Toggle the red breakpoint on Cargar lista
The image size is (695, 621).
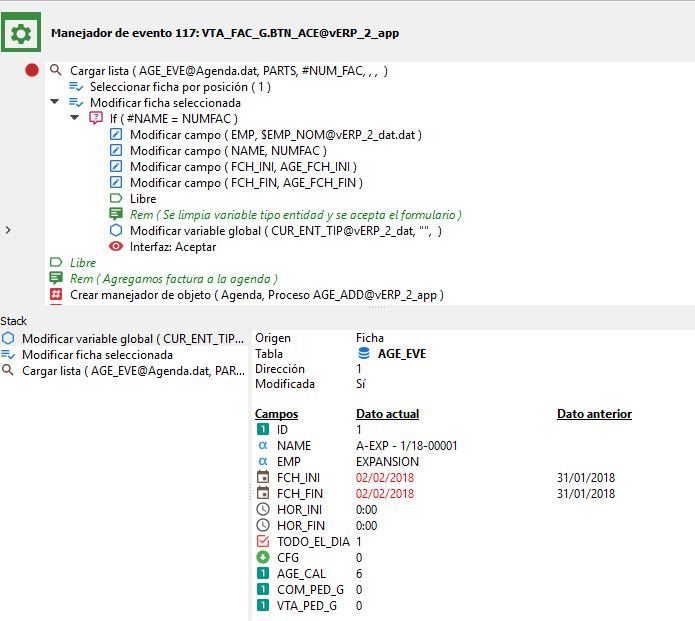(31, 71)
